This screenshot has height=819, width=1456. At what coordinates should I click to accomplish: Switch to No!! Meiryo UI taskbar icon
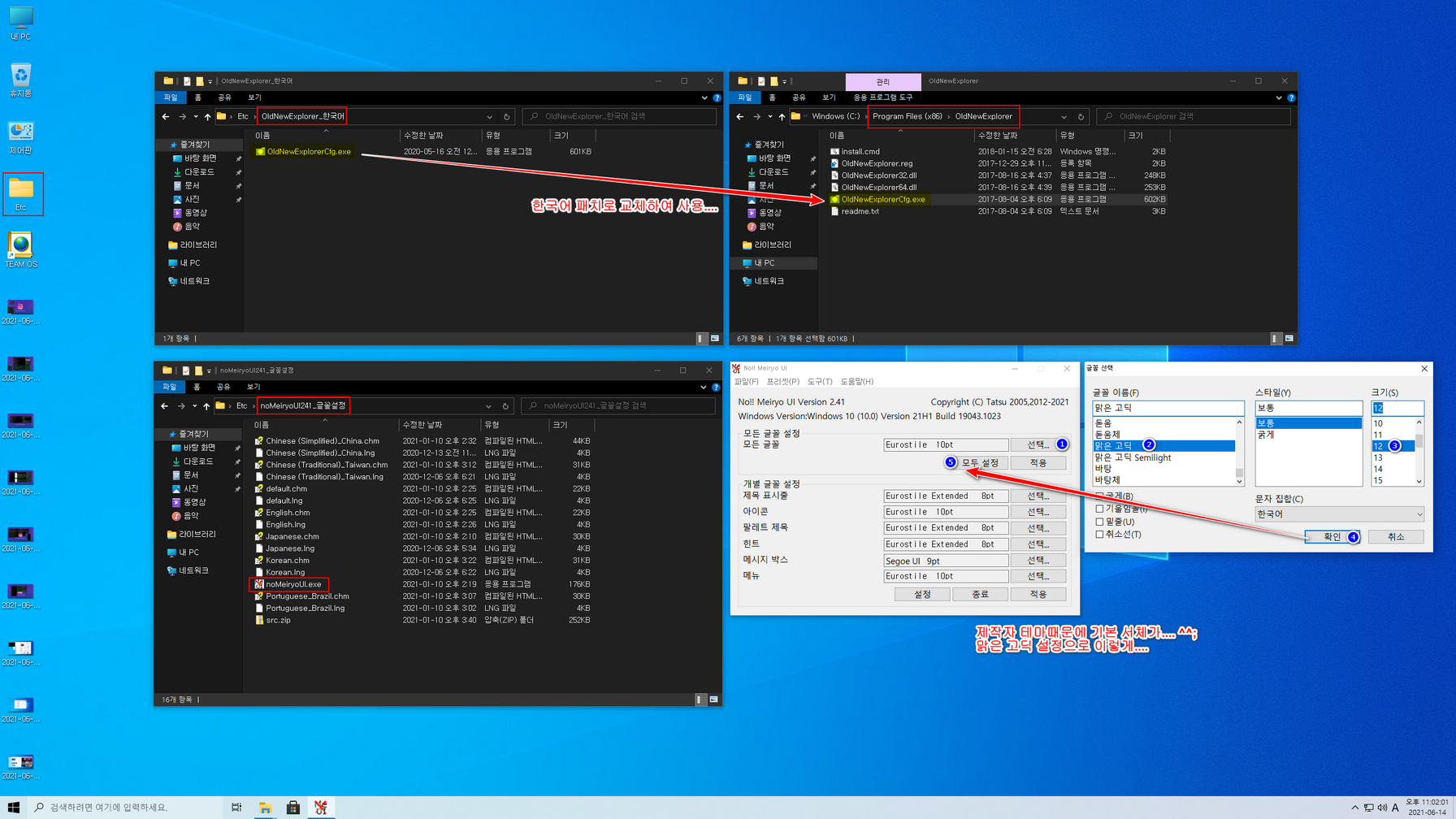[321, 807]
